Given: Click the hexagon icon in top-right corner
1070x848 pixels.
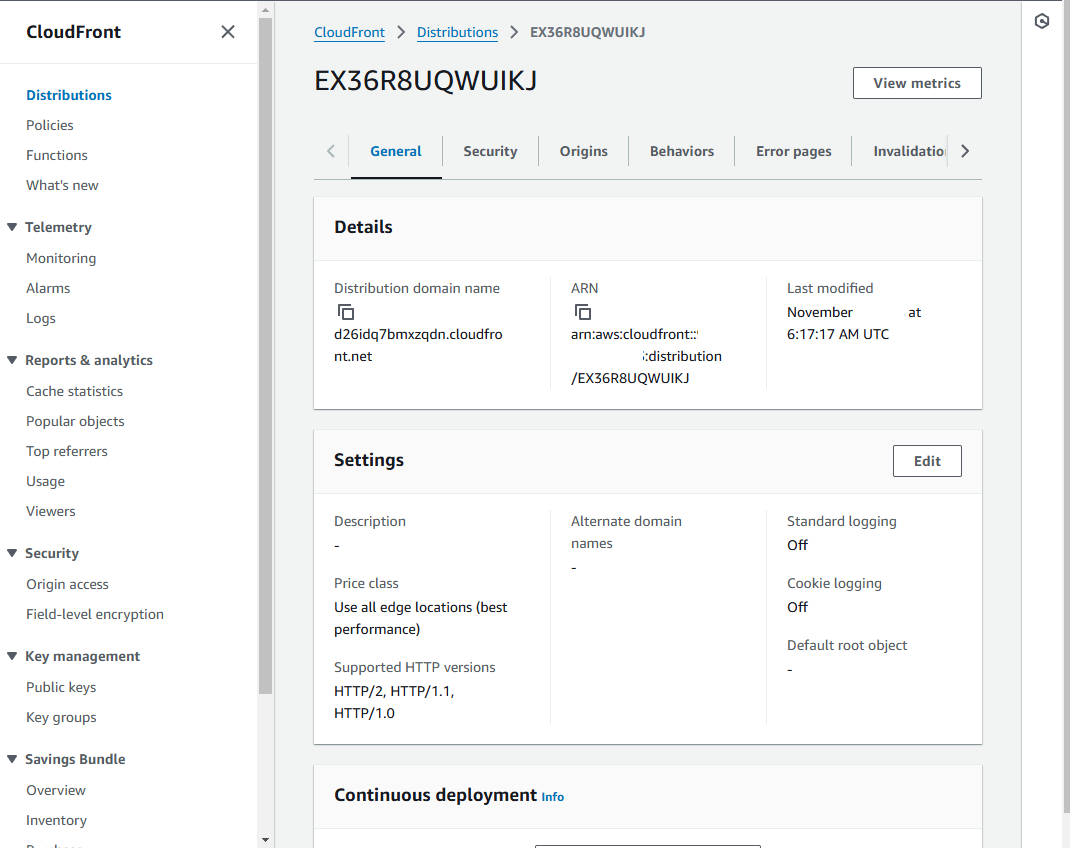Looking at the screenshot, I should click(x=1041, y=20).
